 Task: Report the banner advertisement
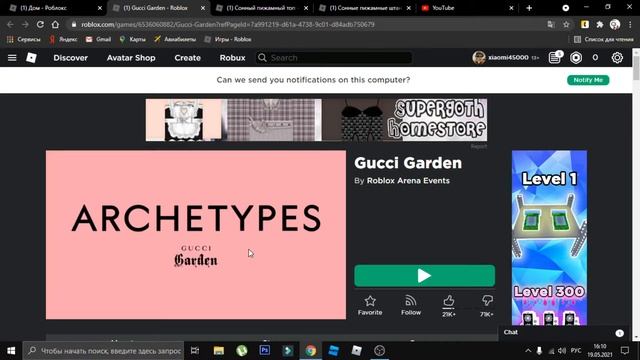(x=478, y=146)
